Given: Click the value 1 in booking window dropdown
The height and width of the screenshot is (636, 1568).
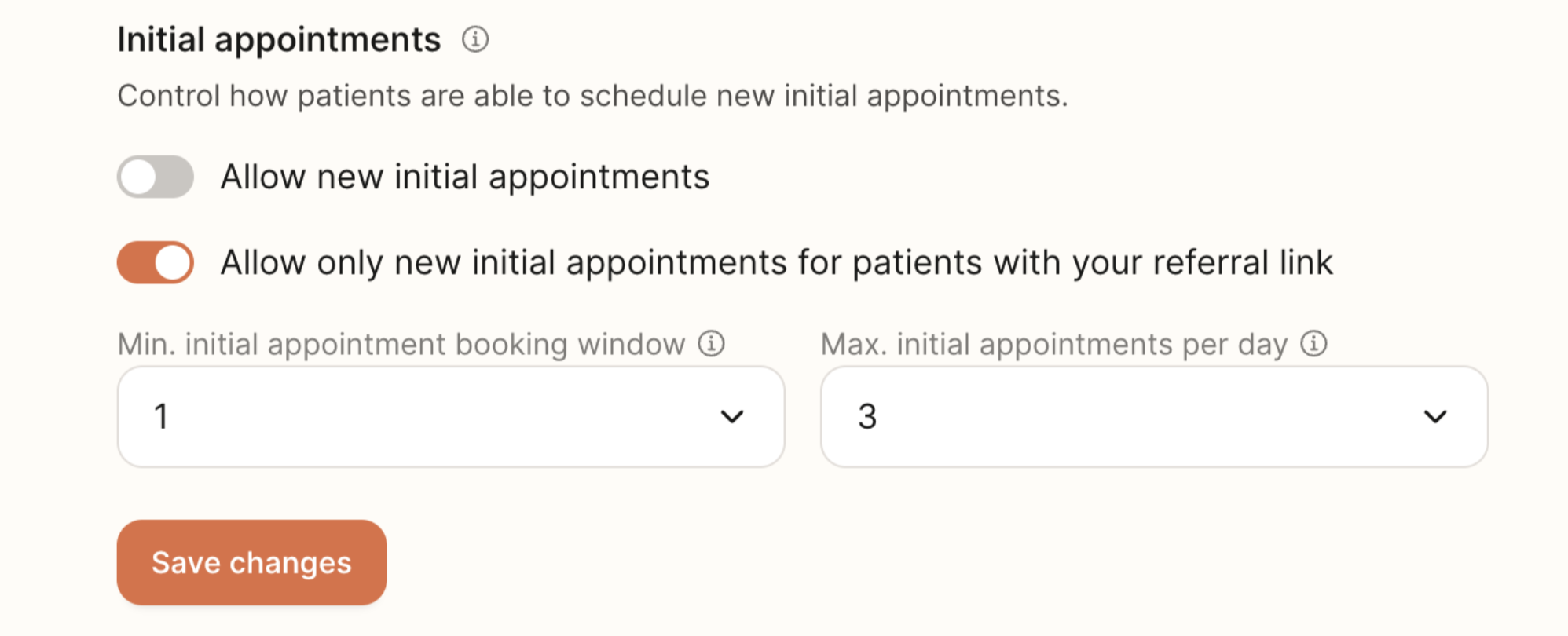Looking at the screenshot, I should [161, 416].
